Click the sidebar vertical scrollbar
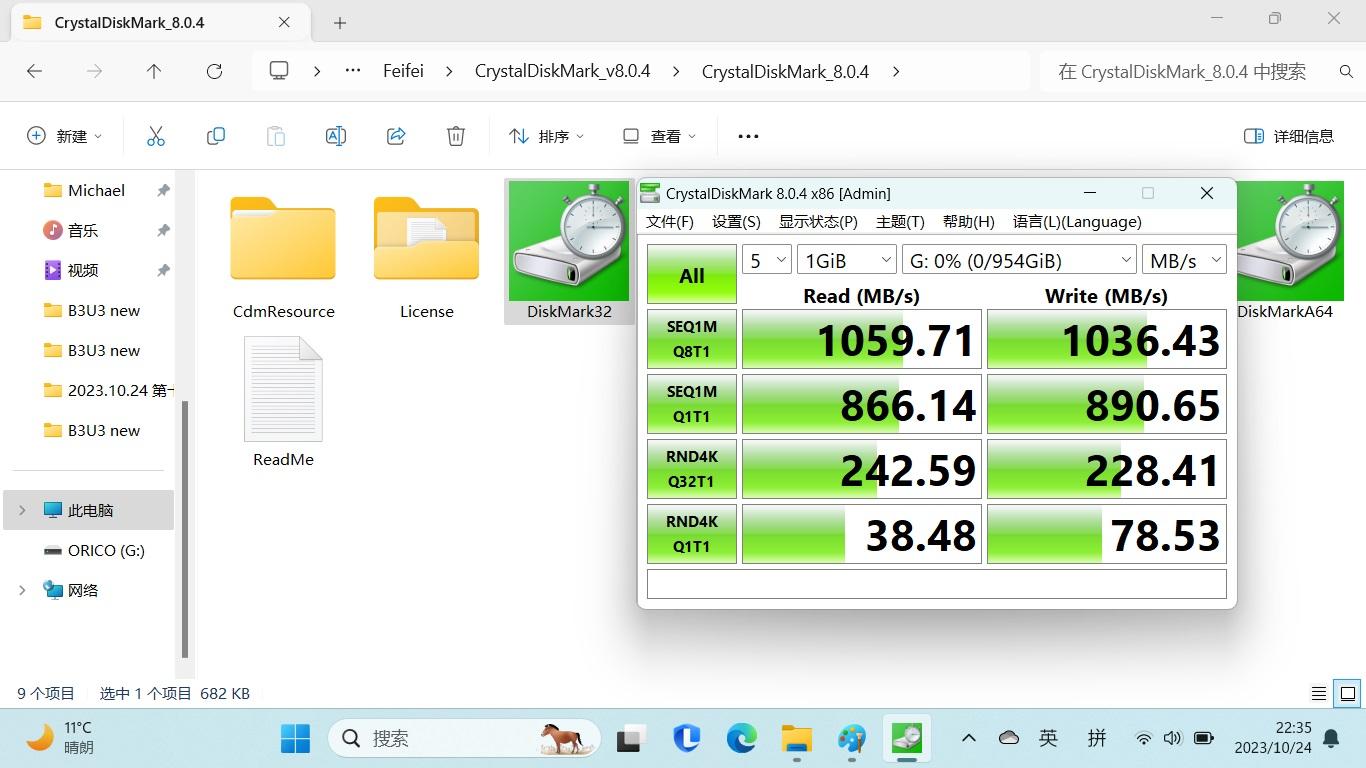This screenshot has height=768, width=1366. click(x=185, y=527)
